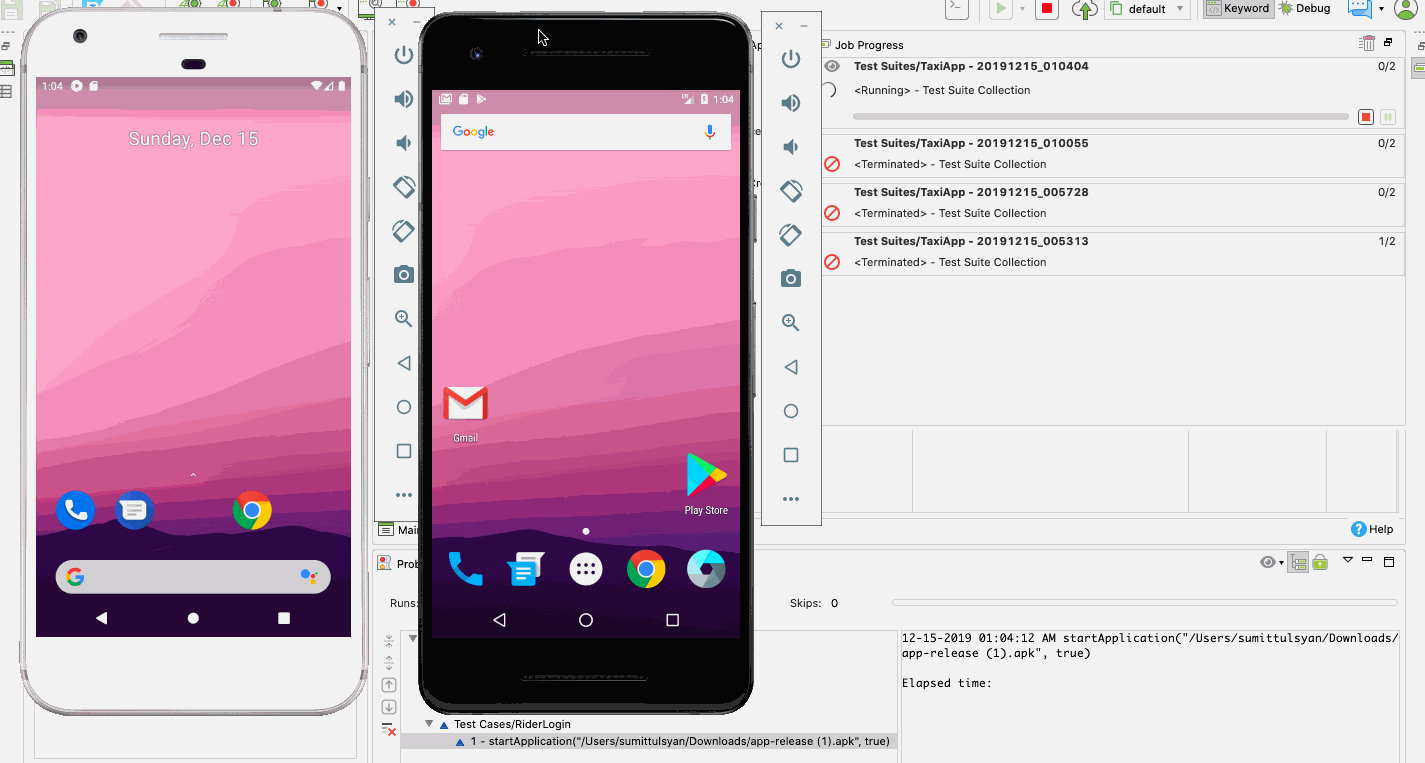1425x763 pixels.
Task: Tap the Google search bar on black phone
Action: click(586, 132)
